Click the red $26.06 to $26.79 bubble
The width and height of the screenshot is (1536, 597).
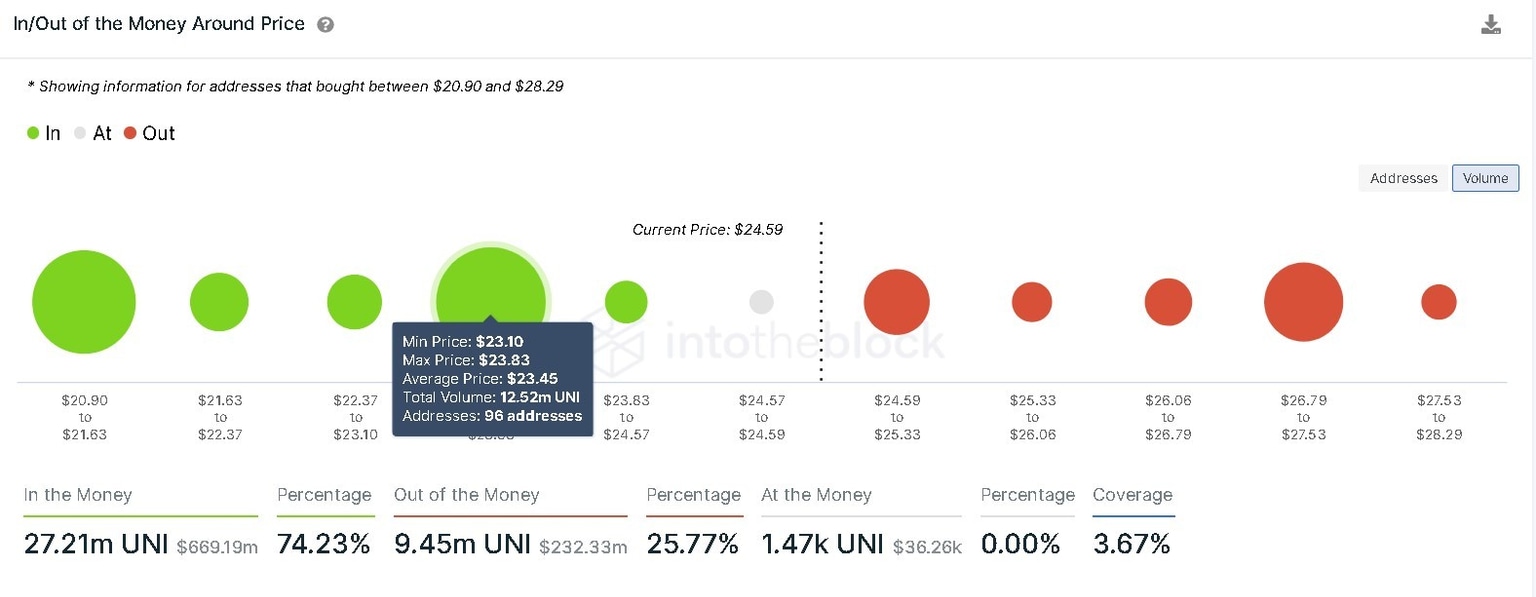(1168, 302)
